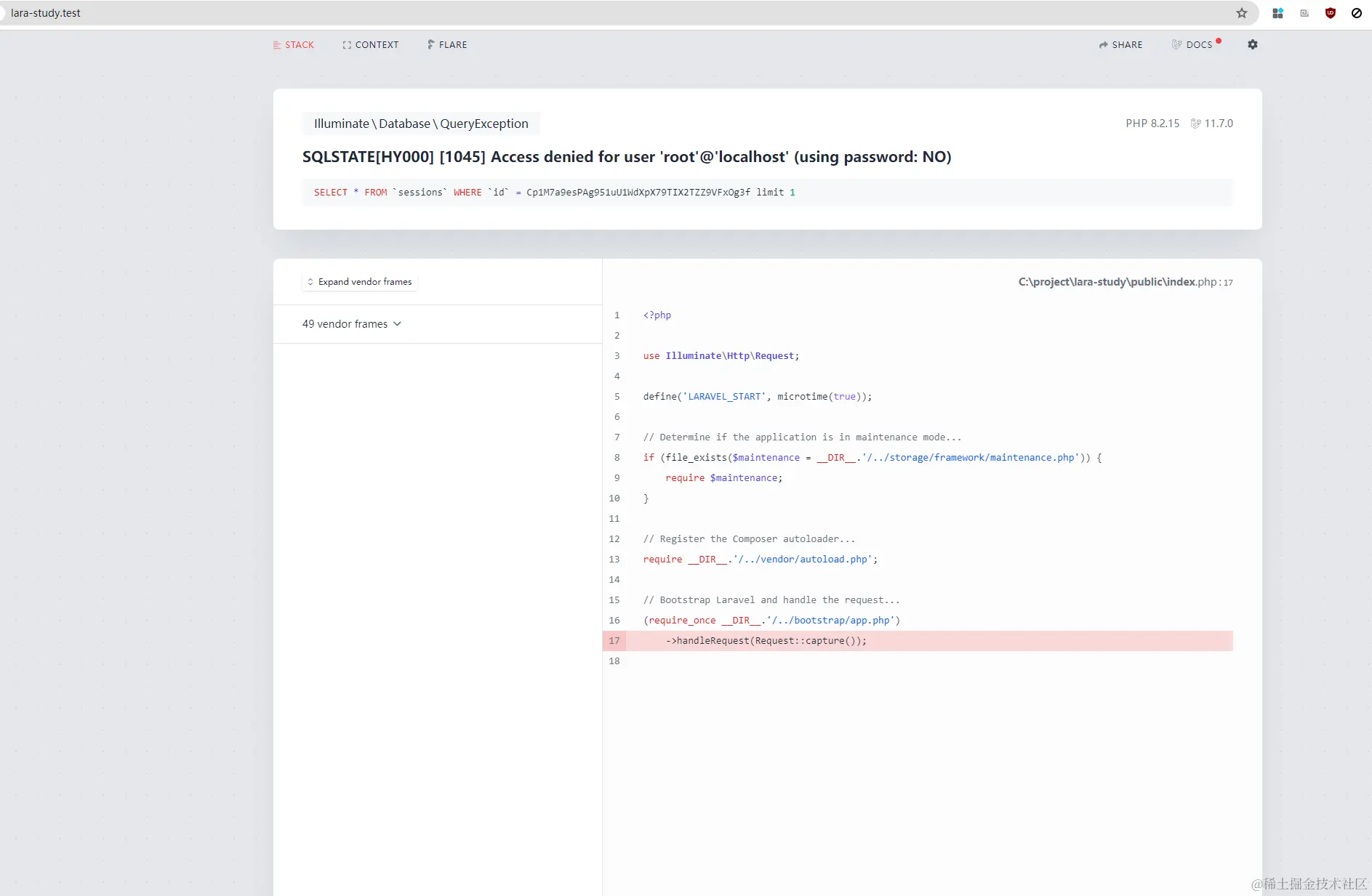Click the blue extensions icon in browser toolbar

pyautogui.click(x=1277, y=13)
